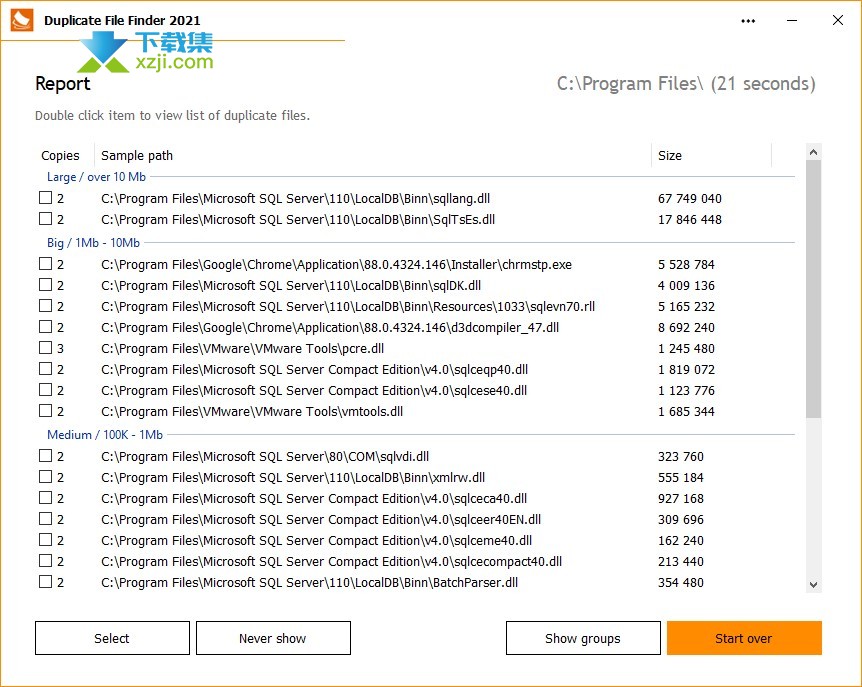The height and width of the screenshot is (687, 862).
Task: Click size value 8 692 240
Action: 686,328
